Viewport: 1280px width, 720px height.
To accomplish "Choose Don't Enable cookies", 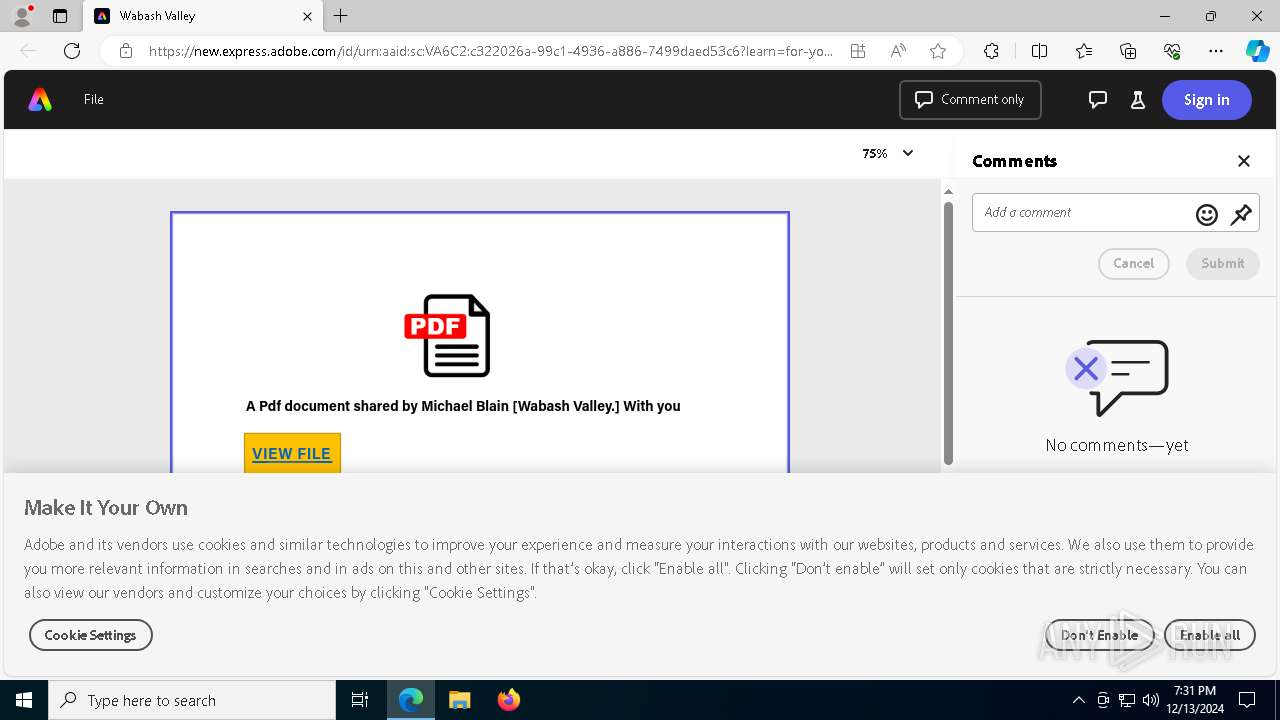I will pos(1099,635).
